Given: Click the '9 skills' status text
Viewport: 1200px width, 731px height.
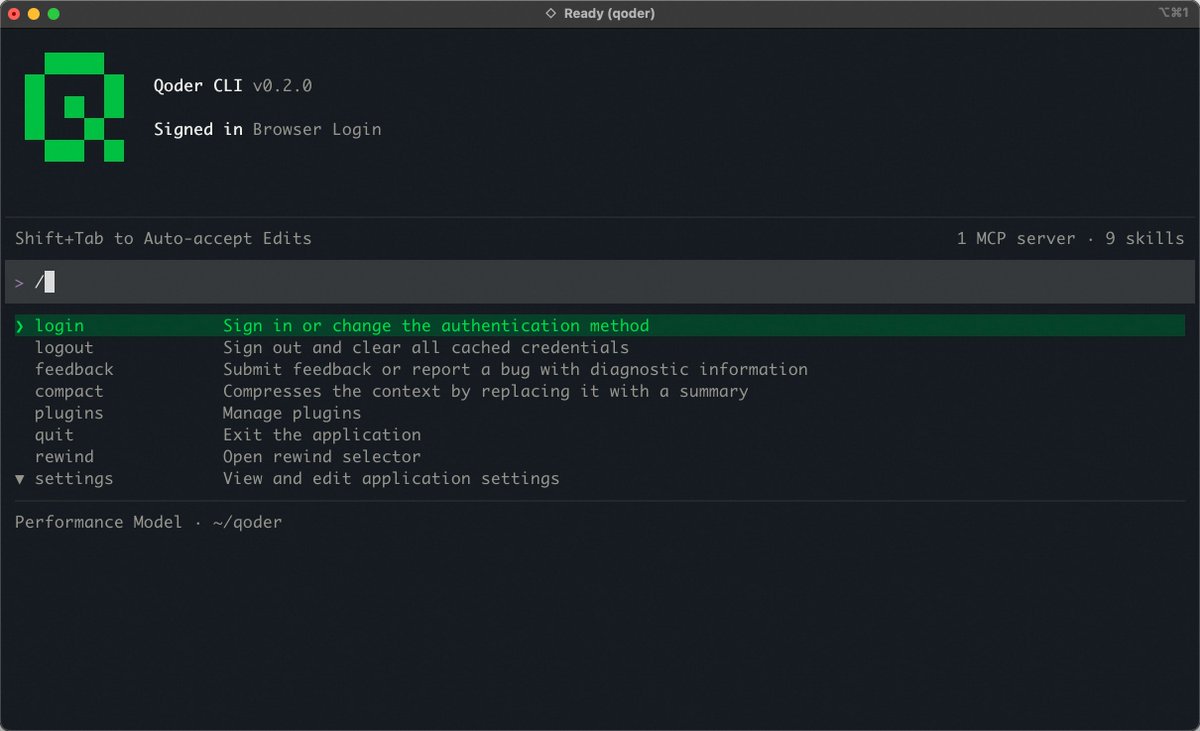Looking at the screenshot, I should coord(1145,239).
